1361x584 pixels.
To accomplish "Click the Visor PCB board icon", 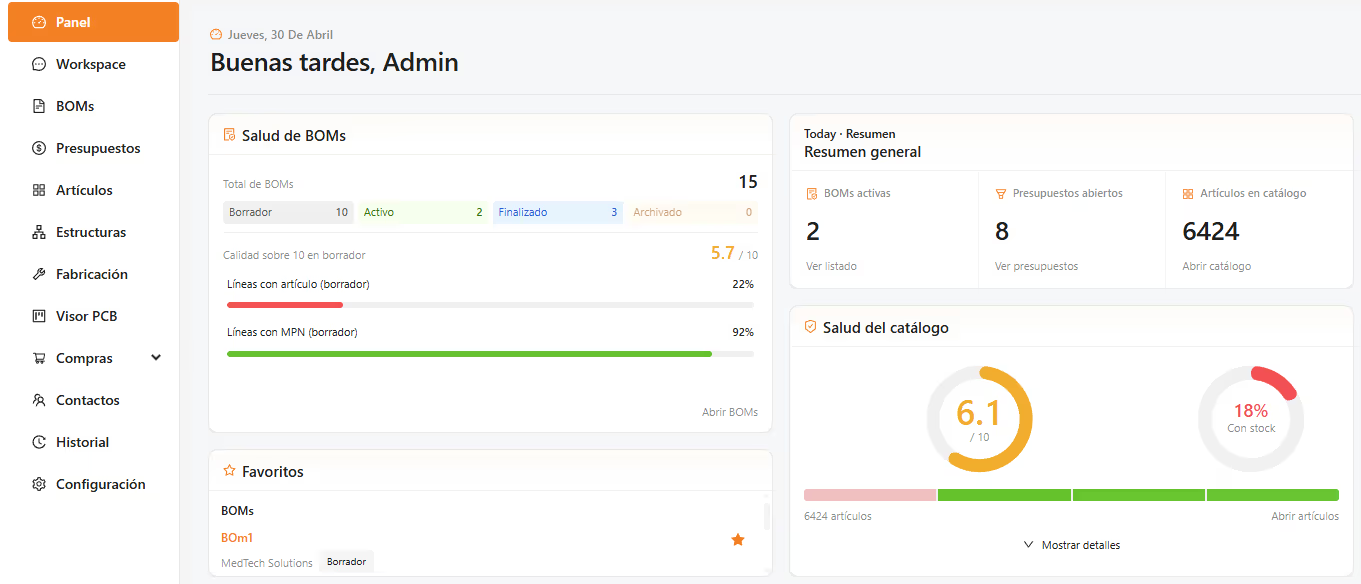I will pos(39,316).
